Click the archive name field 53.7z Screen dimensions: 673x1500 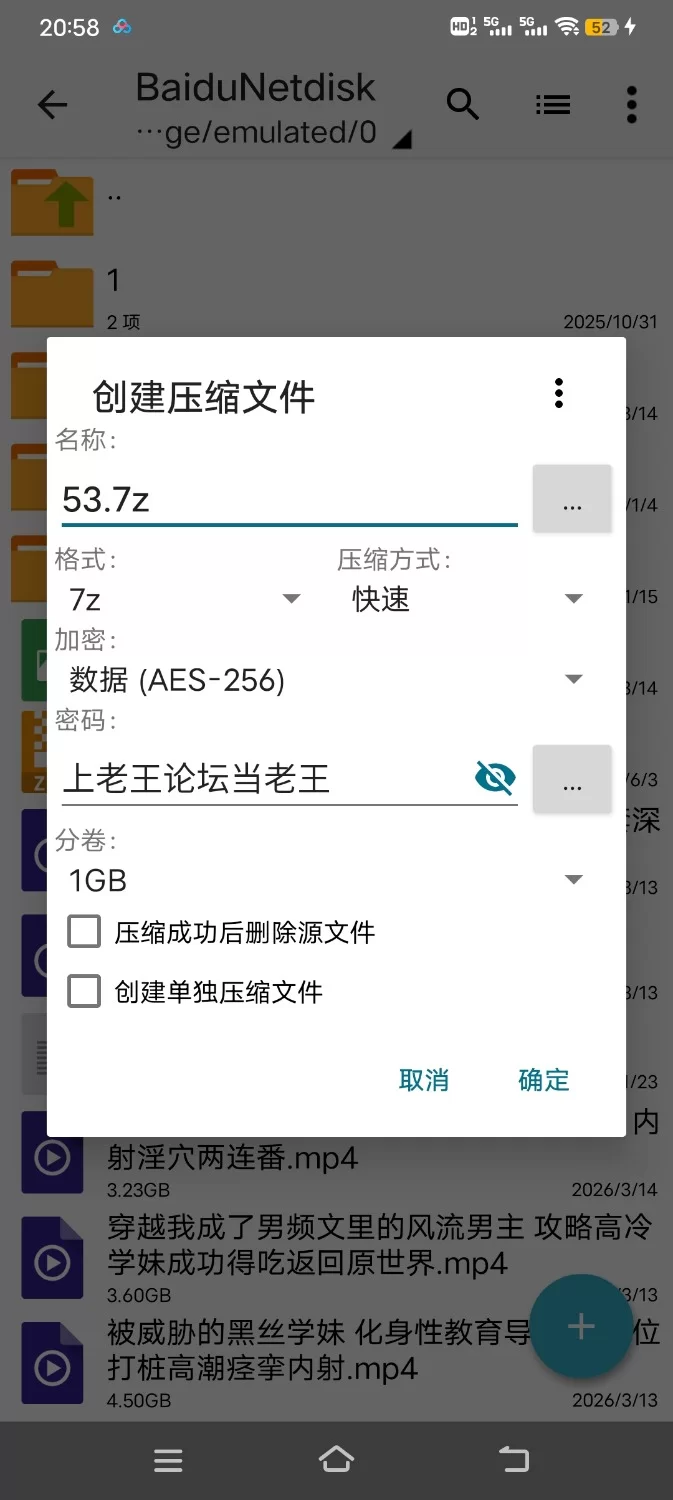288,499
